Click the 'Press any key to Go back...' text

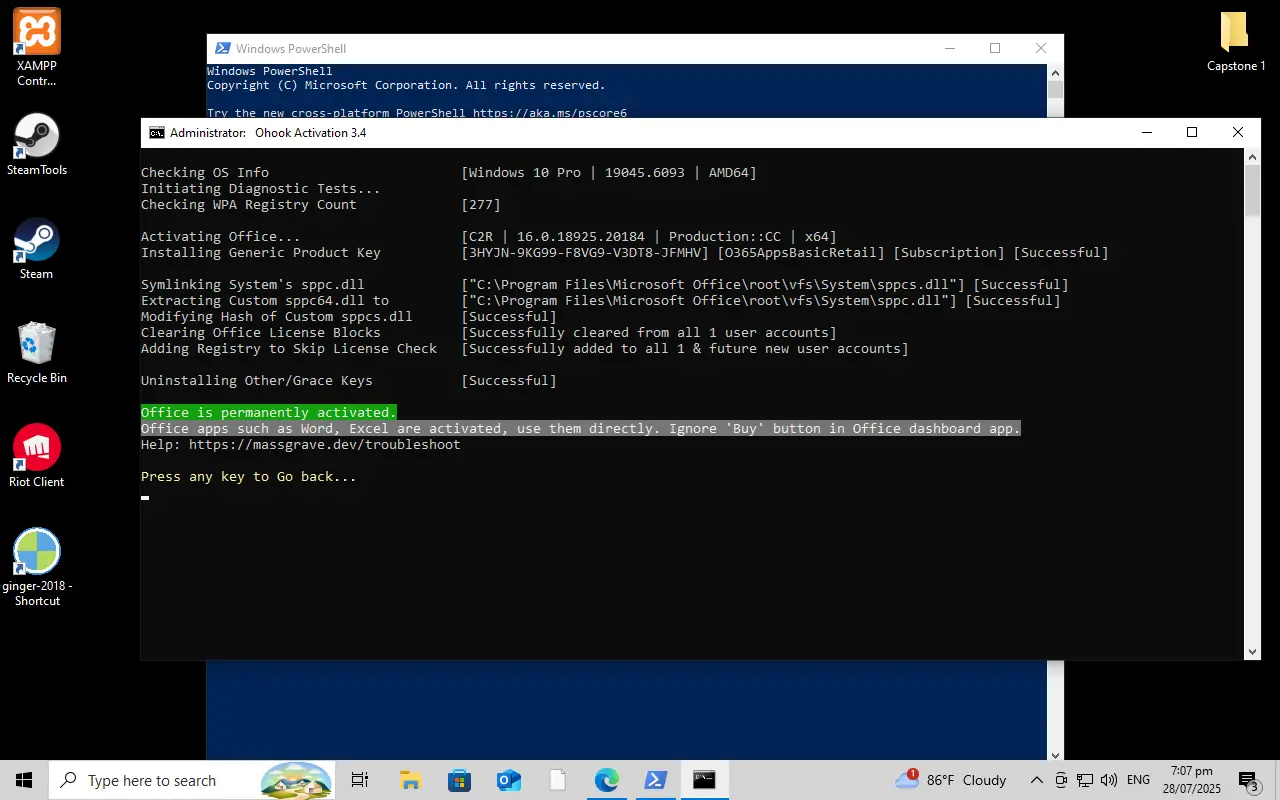[249, 476]
